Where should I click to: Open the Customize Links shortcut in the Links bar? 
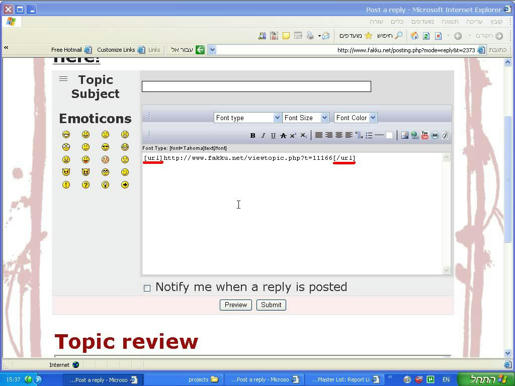(x=121, y=50)
